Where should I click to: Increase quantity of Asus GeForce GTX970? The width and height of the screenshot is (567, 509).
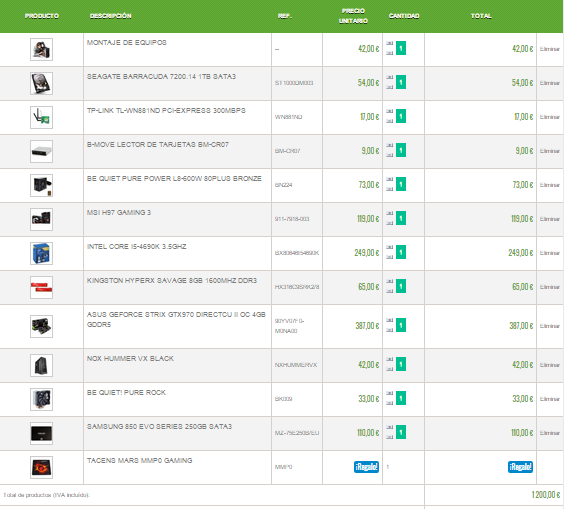pos(389,320)
